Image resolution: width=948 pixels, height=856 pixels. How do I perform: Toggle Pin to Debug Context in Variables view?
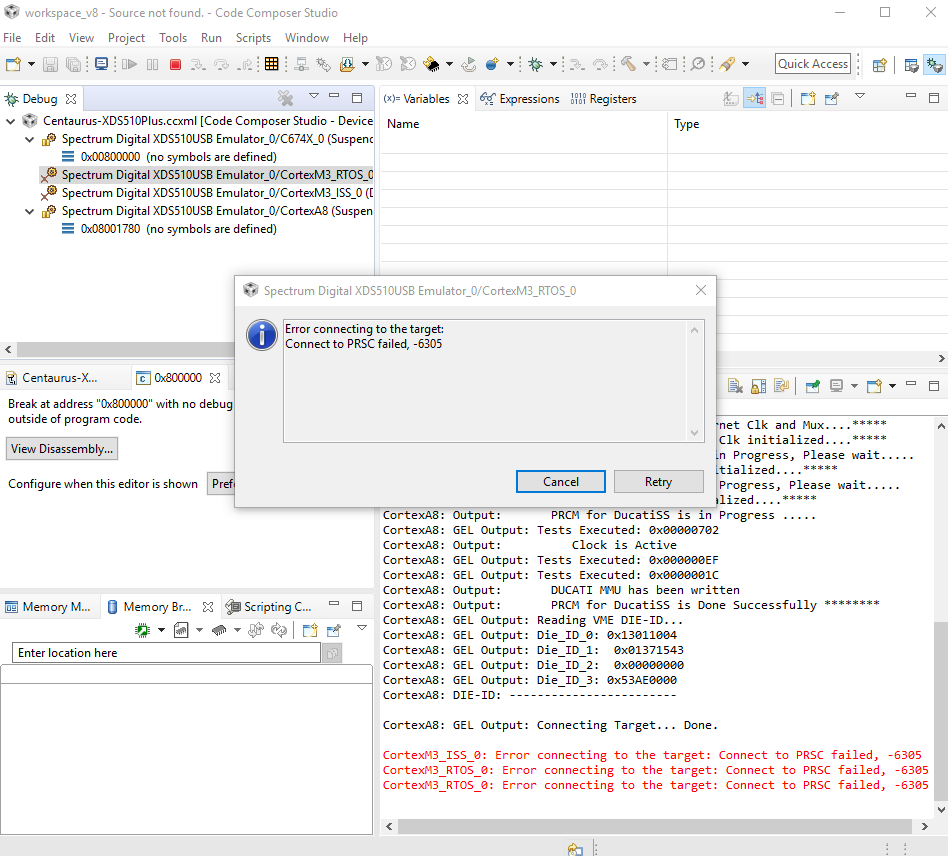click(x=832, y=99)
